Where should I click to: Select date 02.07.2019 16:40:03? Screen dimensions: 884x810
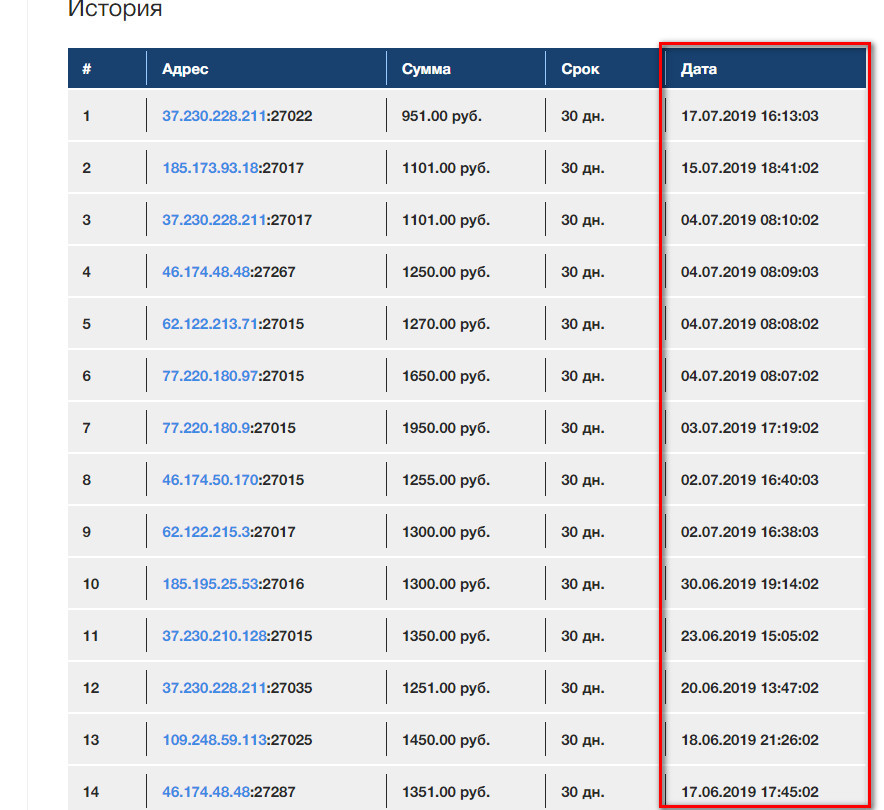(x=749, y=480)
